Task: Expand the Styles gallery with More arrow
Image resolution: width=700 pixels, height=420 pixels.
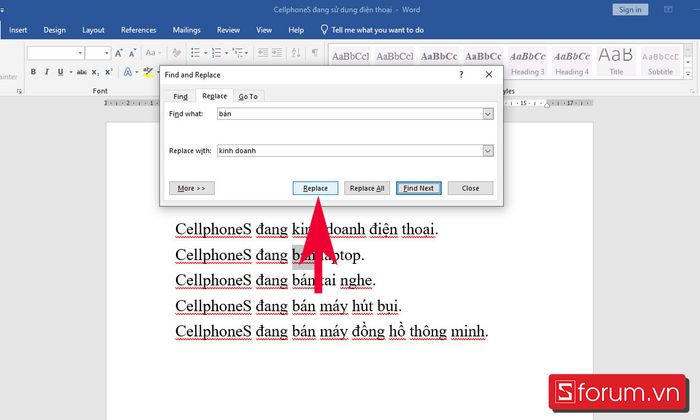Action: click(x=688, y=74)
